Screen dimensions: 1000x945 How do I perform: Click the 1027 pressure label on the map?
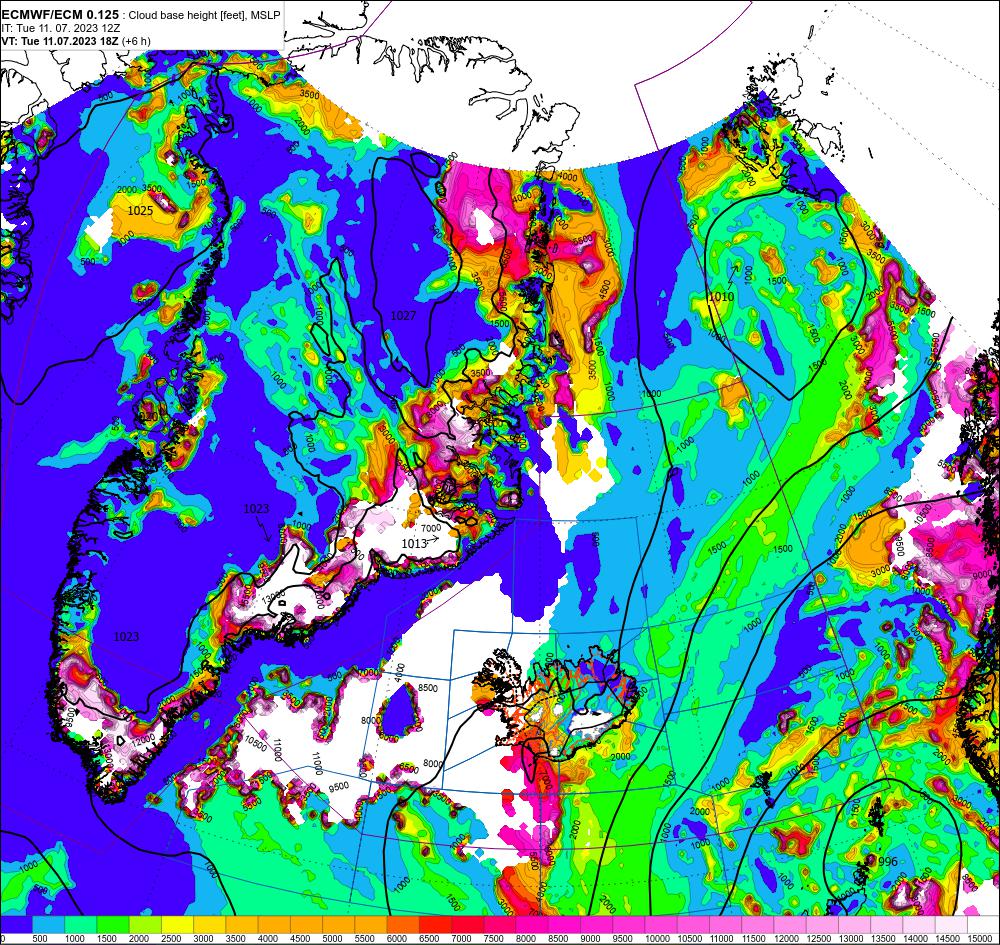pos(403,315)
